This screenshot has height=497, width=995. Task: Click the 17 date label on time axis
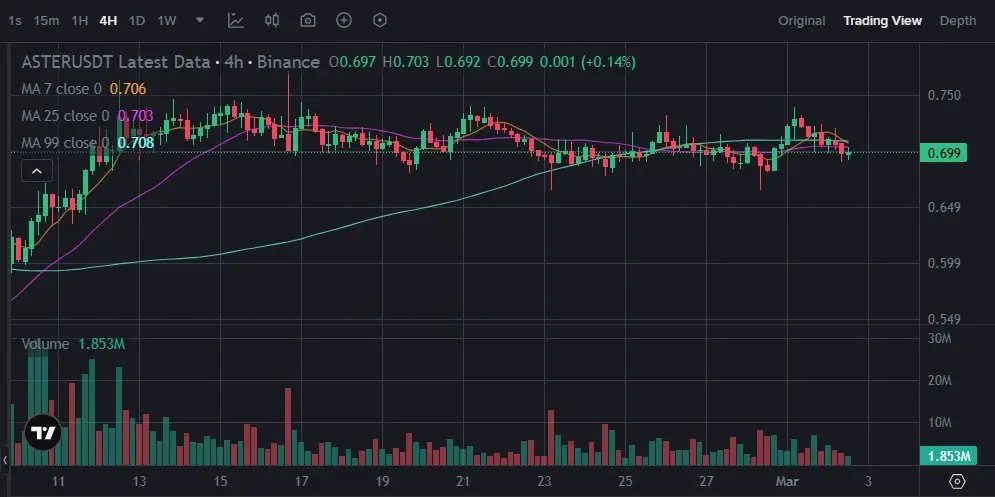(x=301, y=480)
